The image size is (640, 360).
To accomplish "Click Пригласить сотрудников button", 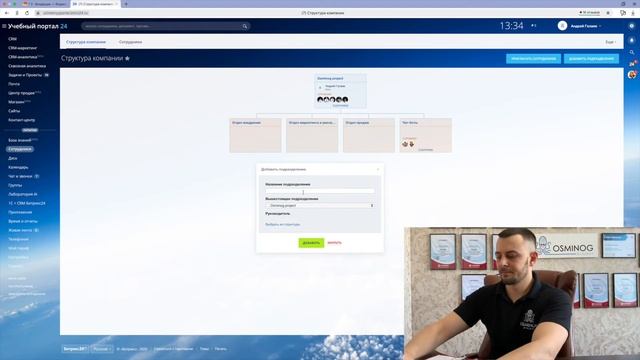I will point(533,58).
